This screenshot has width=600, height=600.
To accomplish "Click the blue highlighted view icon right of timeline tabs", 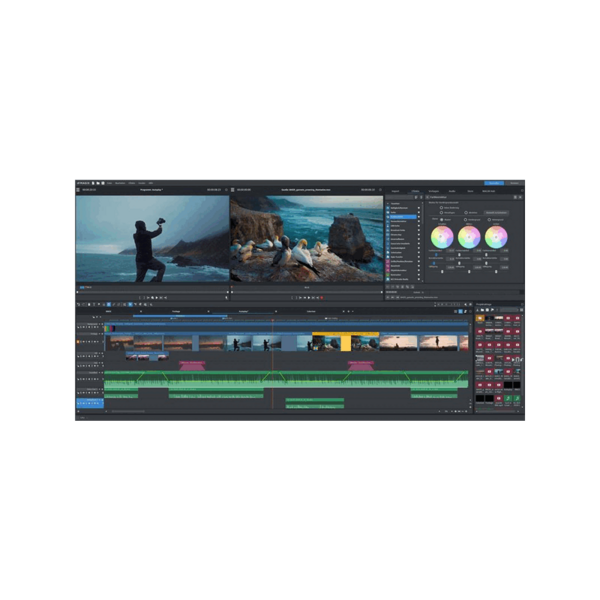I will click(x=460, y=311).
